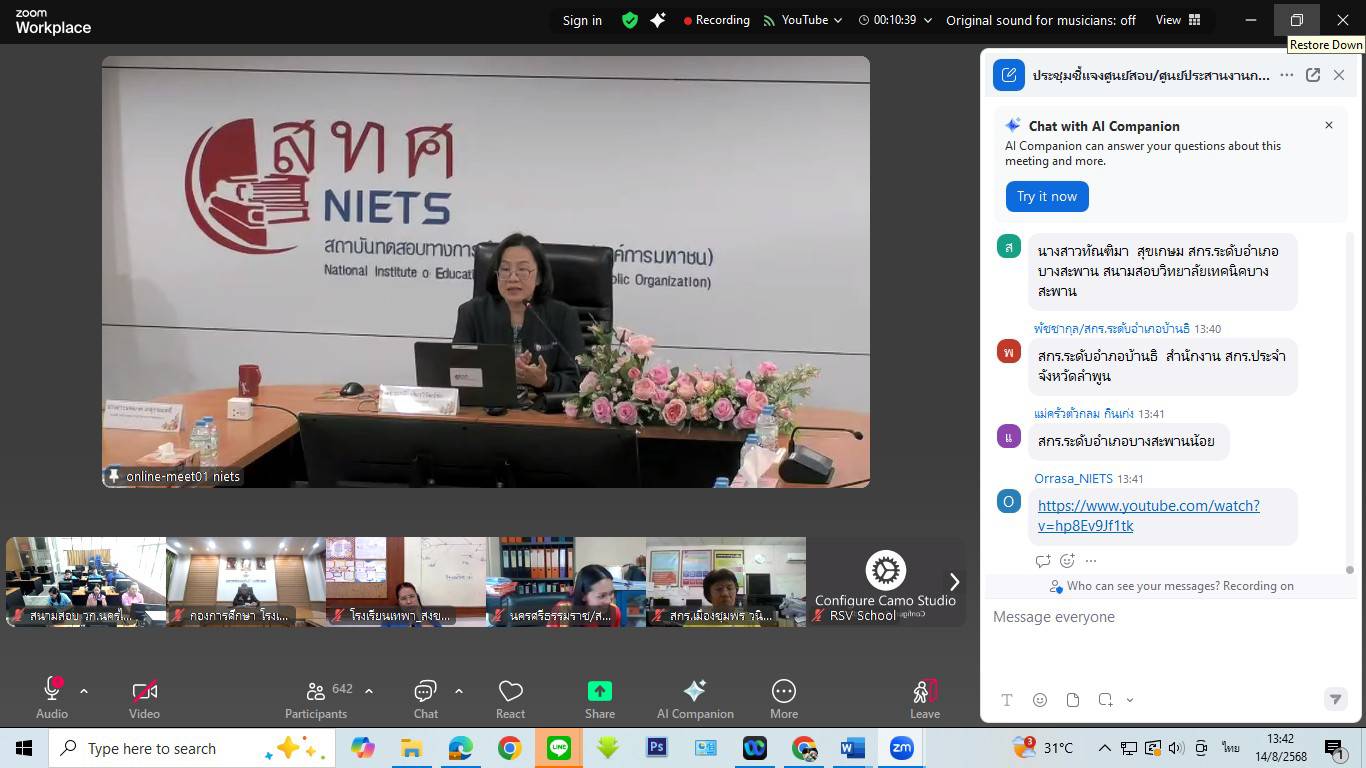Viewport: 1366px width, 768px height.
Task: Expand the audio options arrow
Action: point(84,691)
